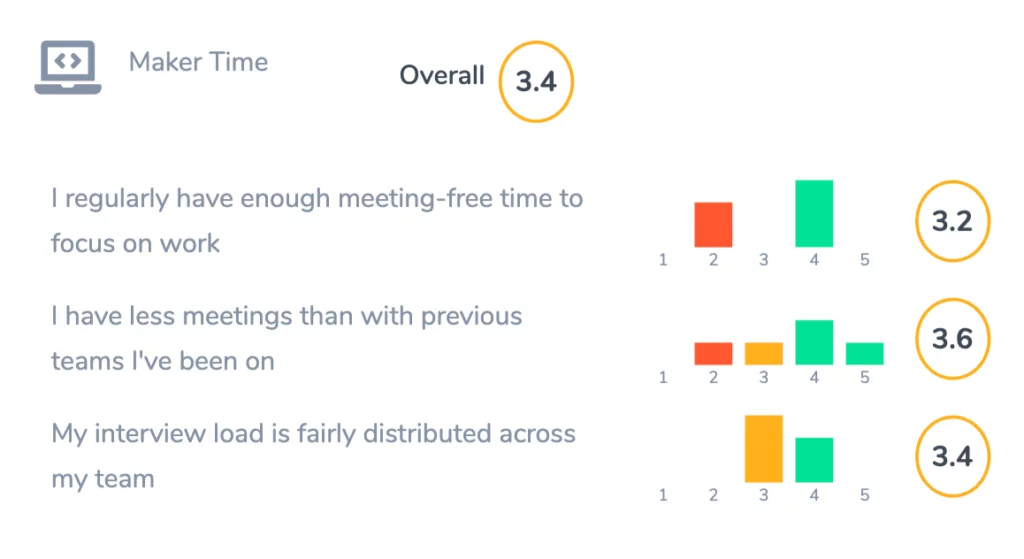Viewport: 1024px width, 559px height.
Task: Open the 3.4 interview load score badge
Action: (952, 456)
